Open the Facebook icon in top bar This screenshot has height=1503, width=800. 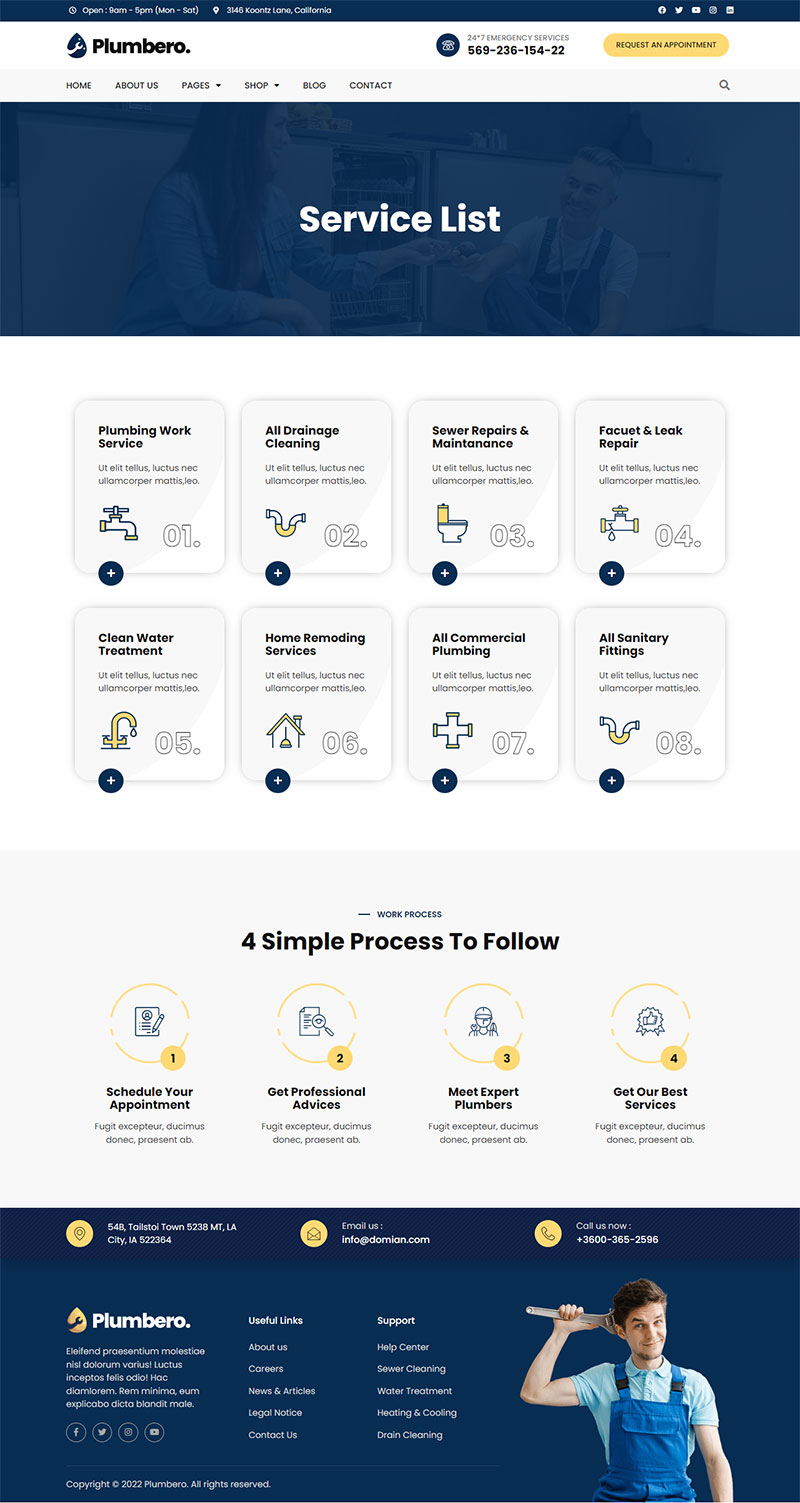(x=662, y=10)
